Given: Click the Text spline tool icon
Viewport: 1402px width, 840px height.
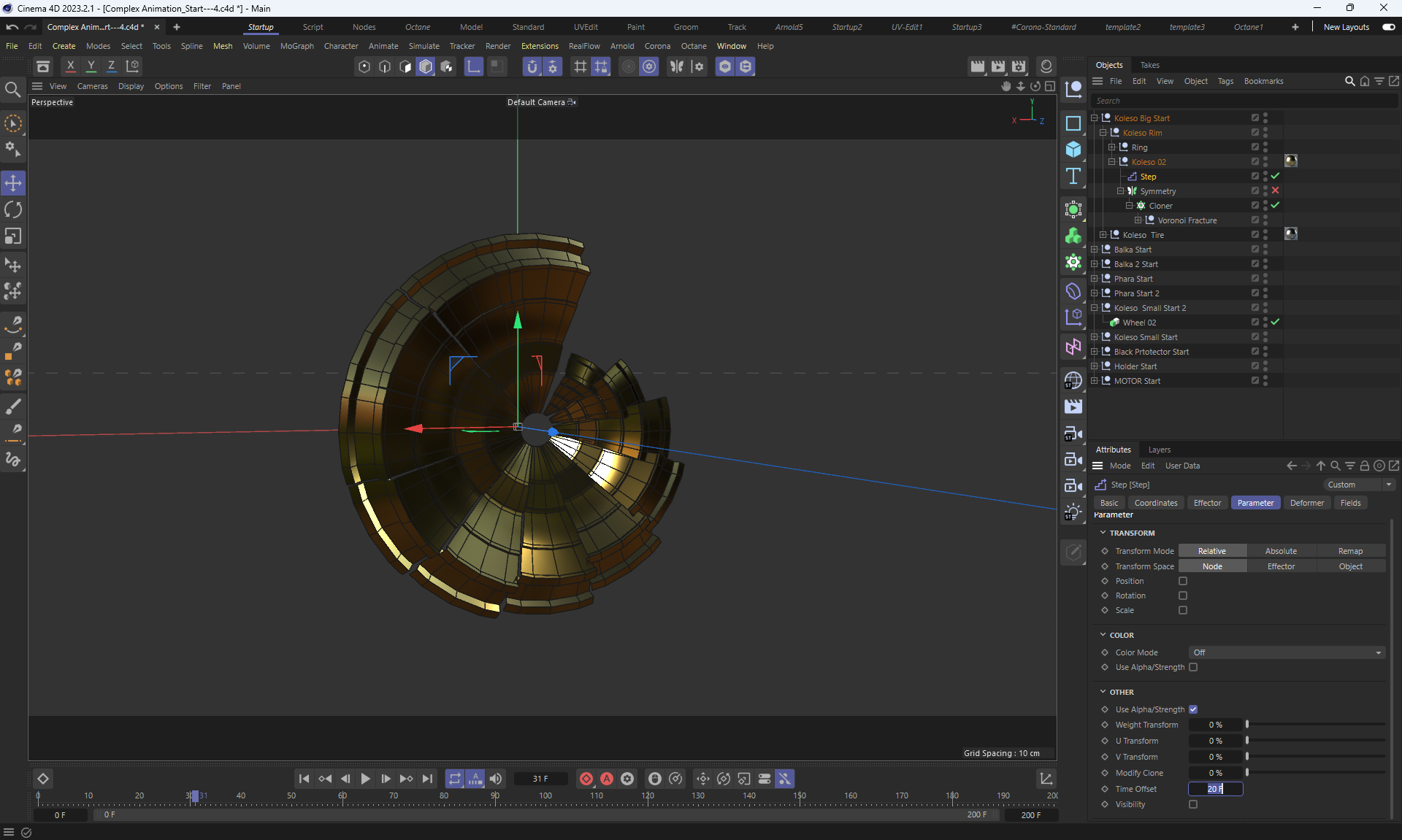Looking at the screenshot, I should coord(1073,176).
